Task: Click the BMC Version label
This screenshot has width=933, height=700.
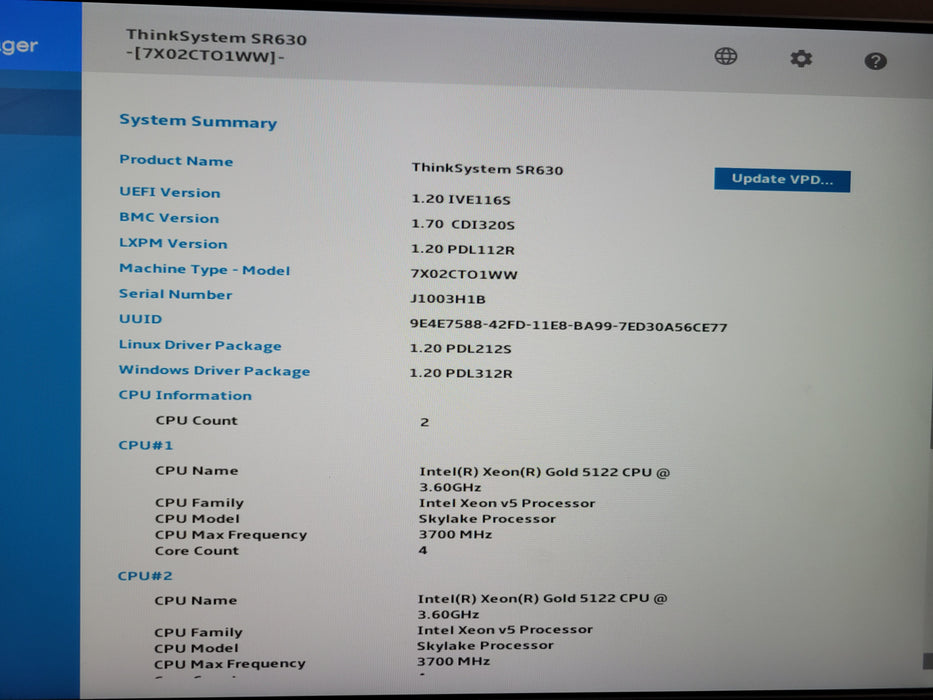Action: [x=169, y=218]
